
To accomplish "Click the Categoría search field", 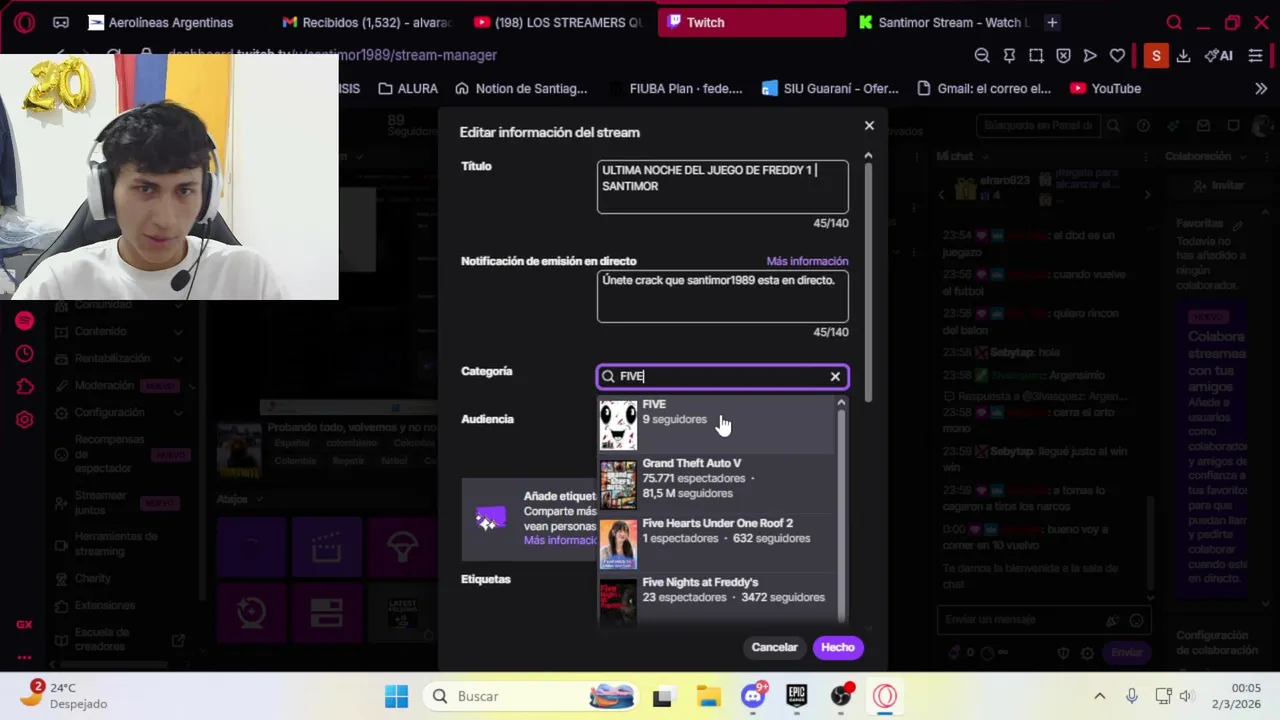I will (x=722, y=376).
